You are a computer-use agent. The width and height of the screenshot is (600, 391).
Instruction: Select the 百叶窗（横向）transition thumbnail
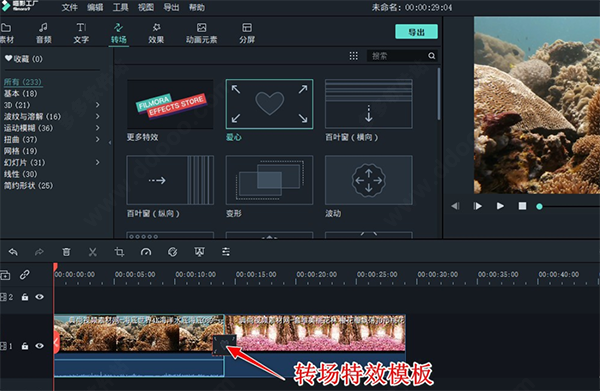pyautogui.click(x=368, y=104)
